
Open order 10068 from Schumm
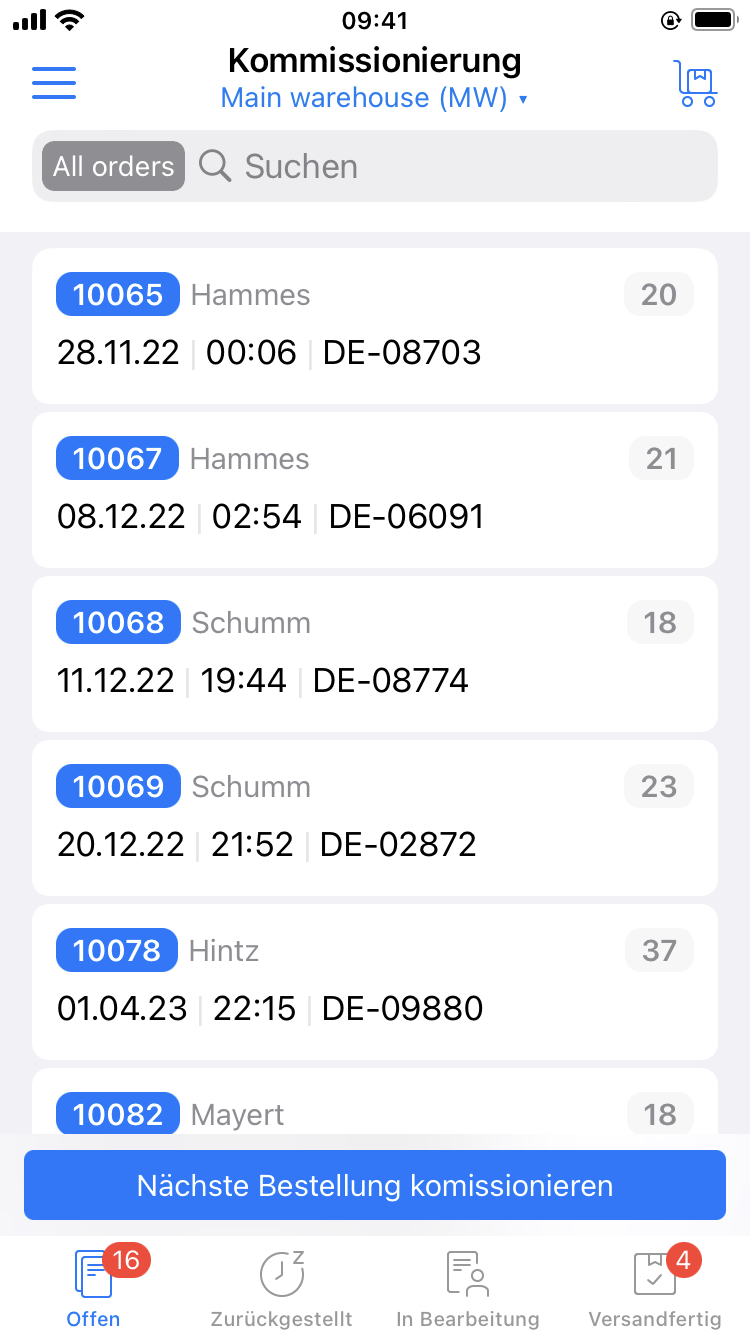coord(118,623)
